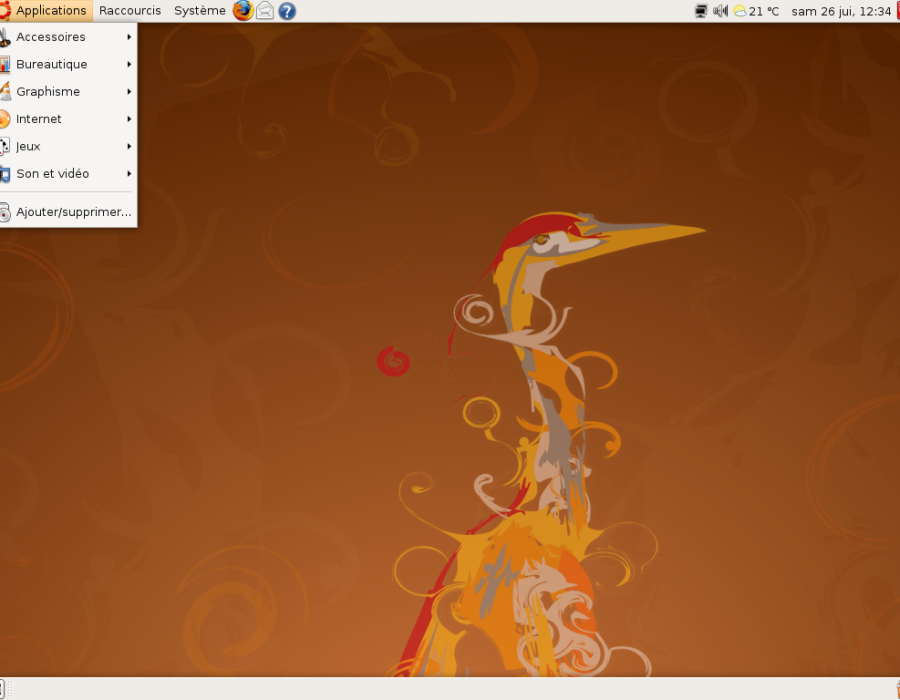Click the Ubuntu logo beside Applications
The width and height of the screenshot is (900, 700).
(6, 10)
